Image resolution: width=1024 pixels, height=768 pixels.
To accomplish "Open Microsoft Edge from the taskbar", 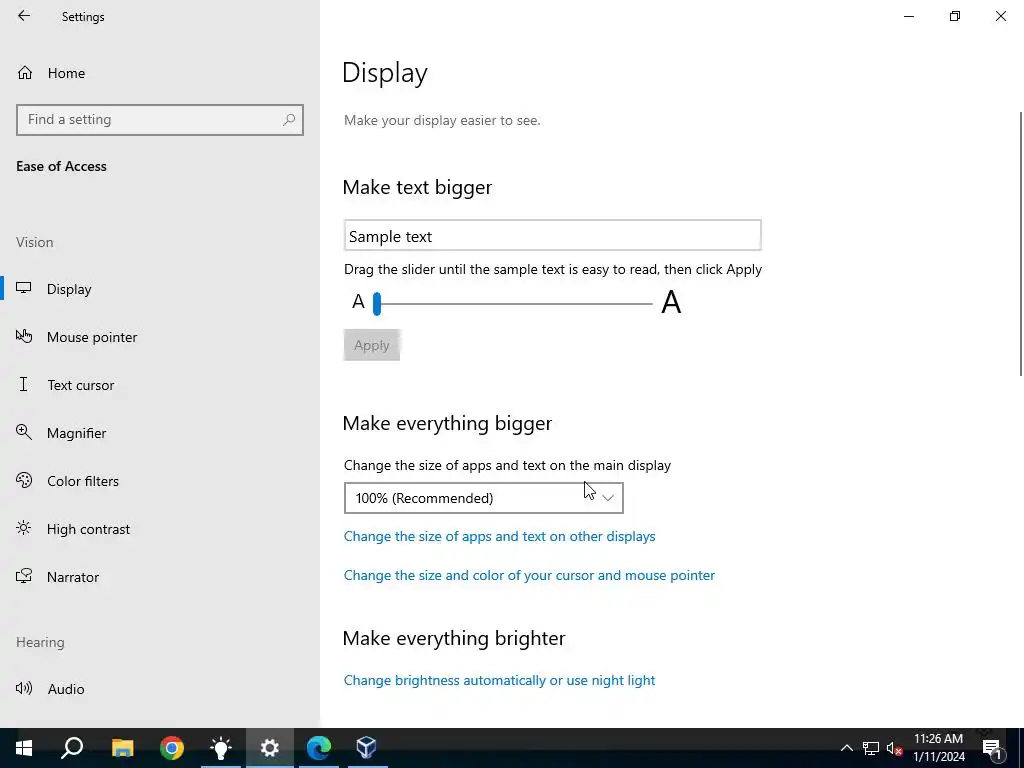I will coord(319,748).
